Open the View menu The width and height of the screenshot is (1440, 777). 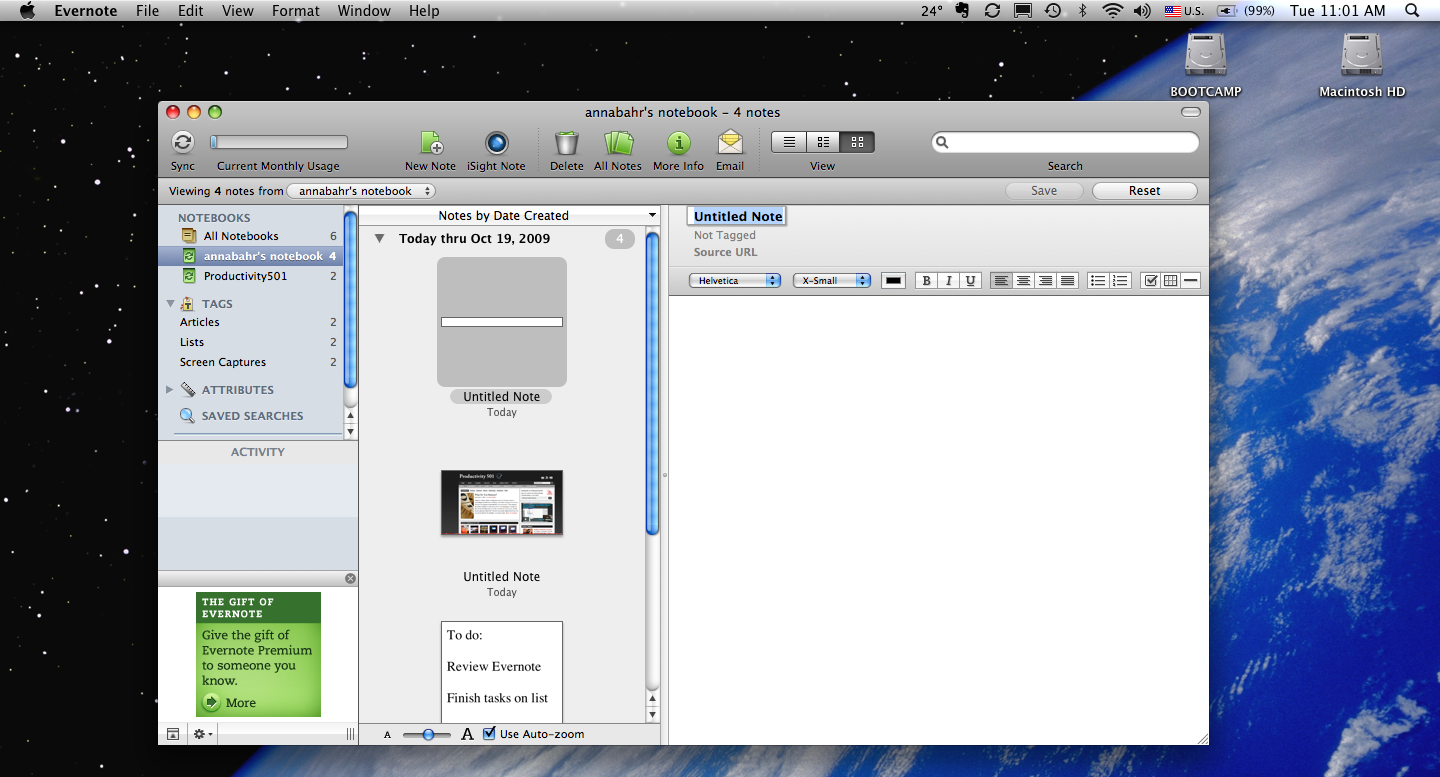[238, 11]
